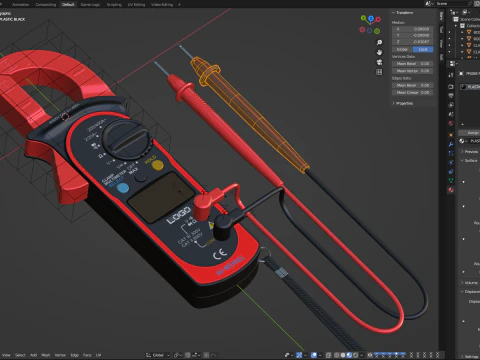Switch to the Scripting workspace tab
480x360 pixels.
(114, 5)
